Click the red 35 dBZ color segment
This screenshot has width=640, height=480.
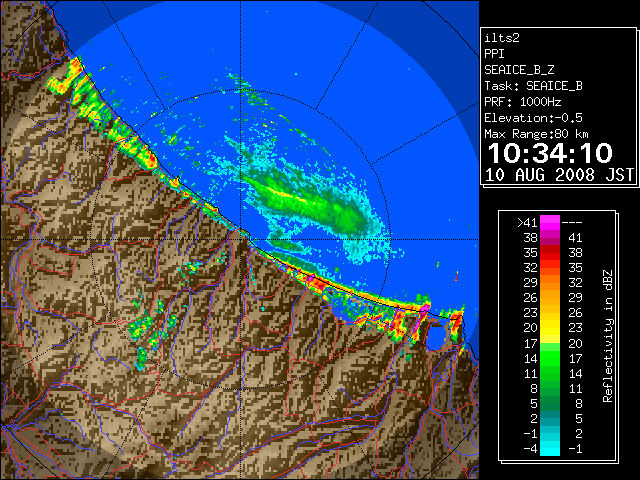(550, 253)
